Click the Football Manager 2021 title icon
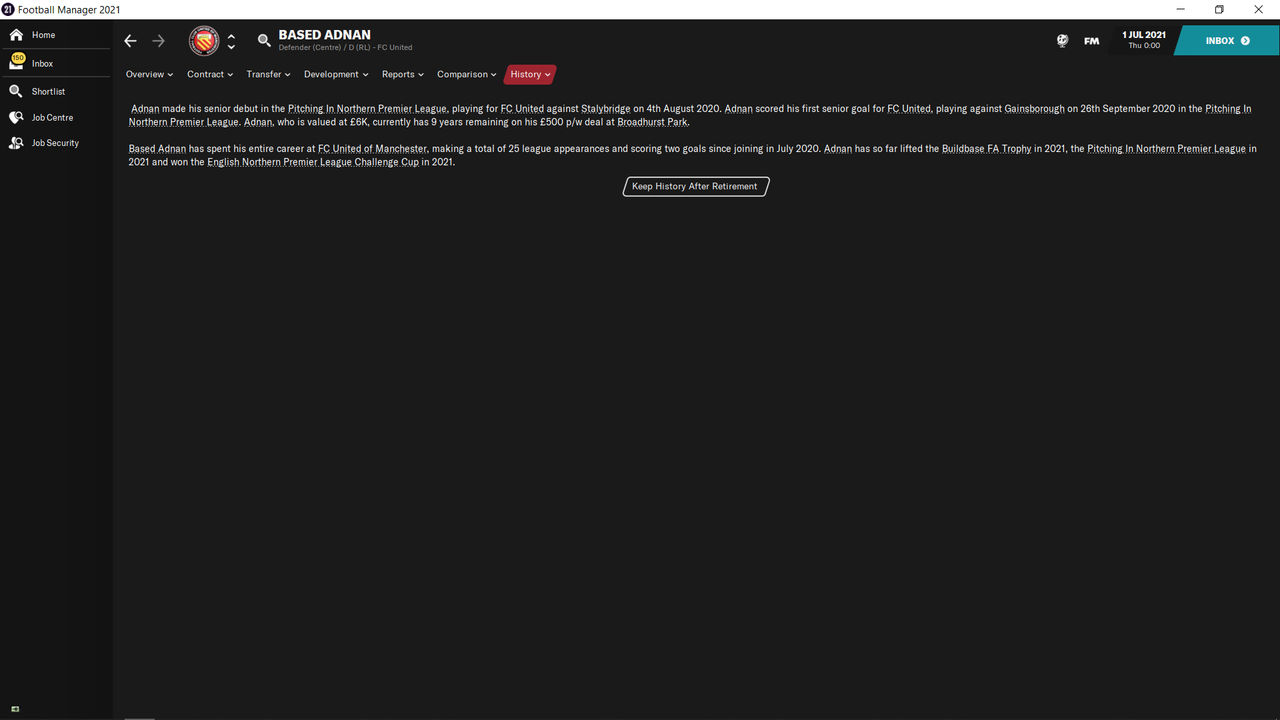This screenshot has height=720, width=1280. click(8, 9)
